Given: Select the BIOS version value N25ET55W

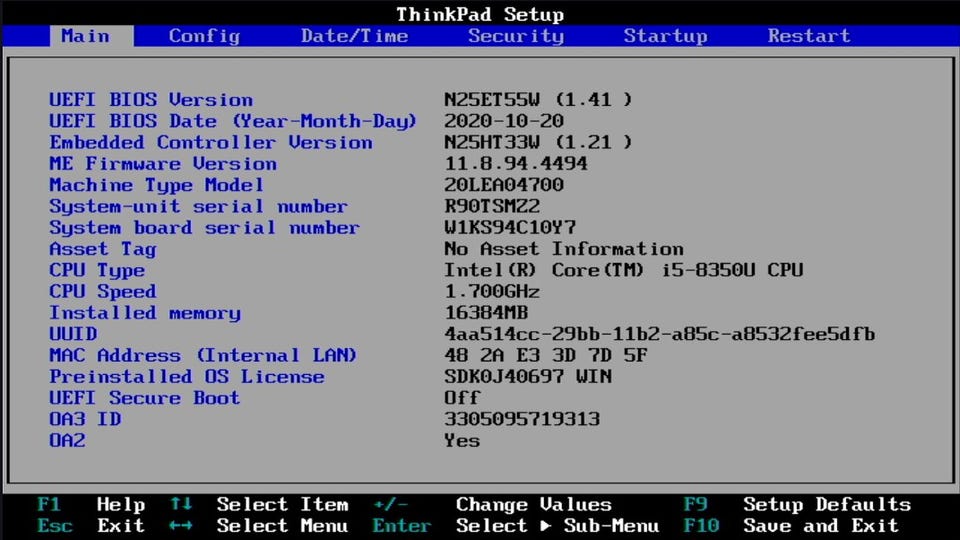Looking at the screenshot, I should [x=538, y=99].
